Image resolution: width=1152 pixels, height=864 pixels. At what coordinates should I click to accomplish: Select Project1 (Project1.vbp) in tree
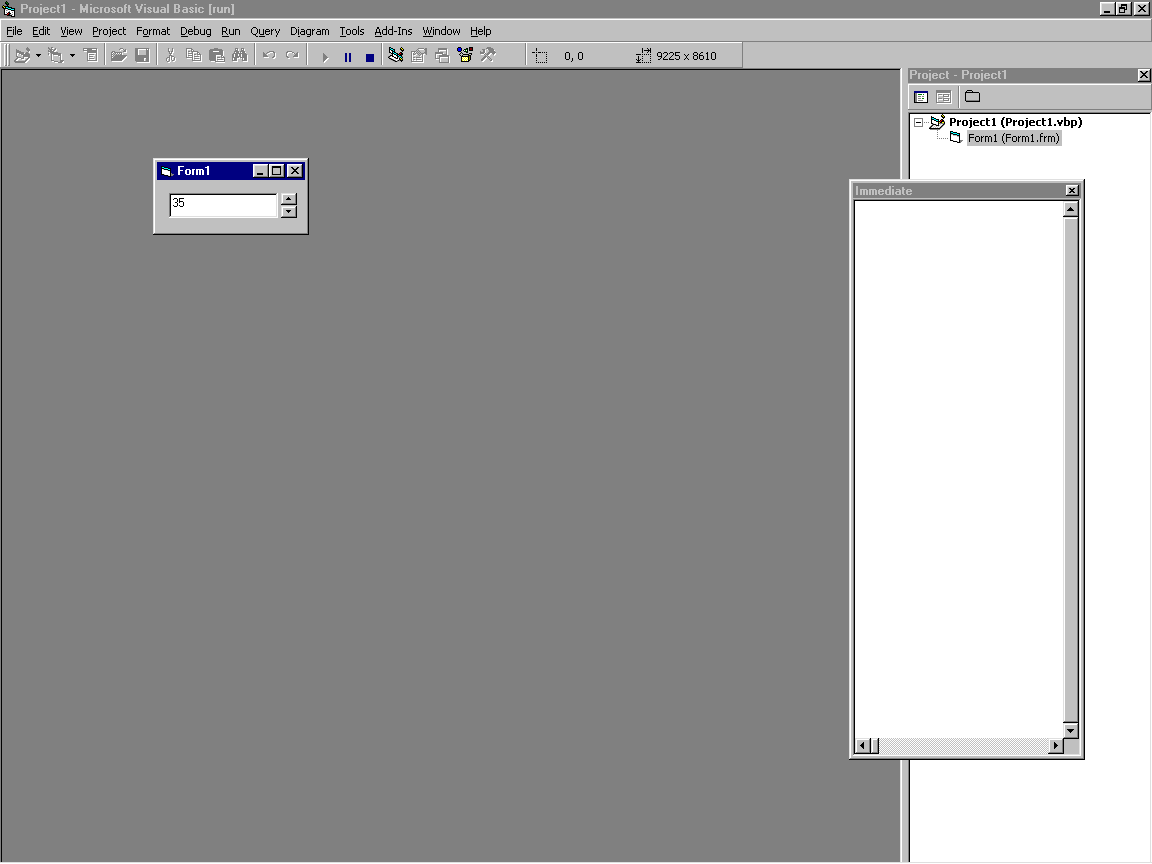pos(1015,122)
